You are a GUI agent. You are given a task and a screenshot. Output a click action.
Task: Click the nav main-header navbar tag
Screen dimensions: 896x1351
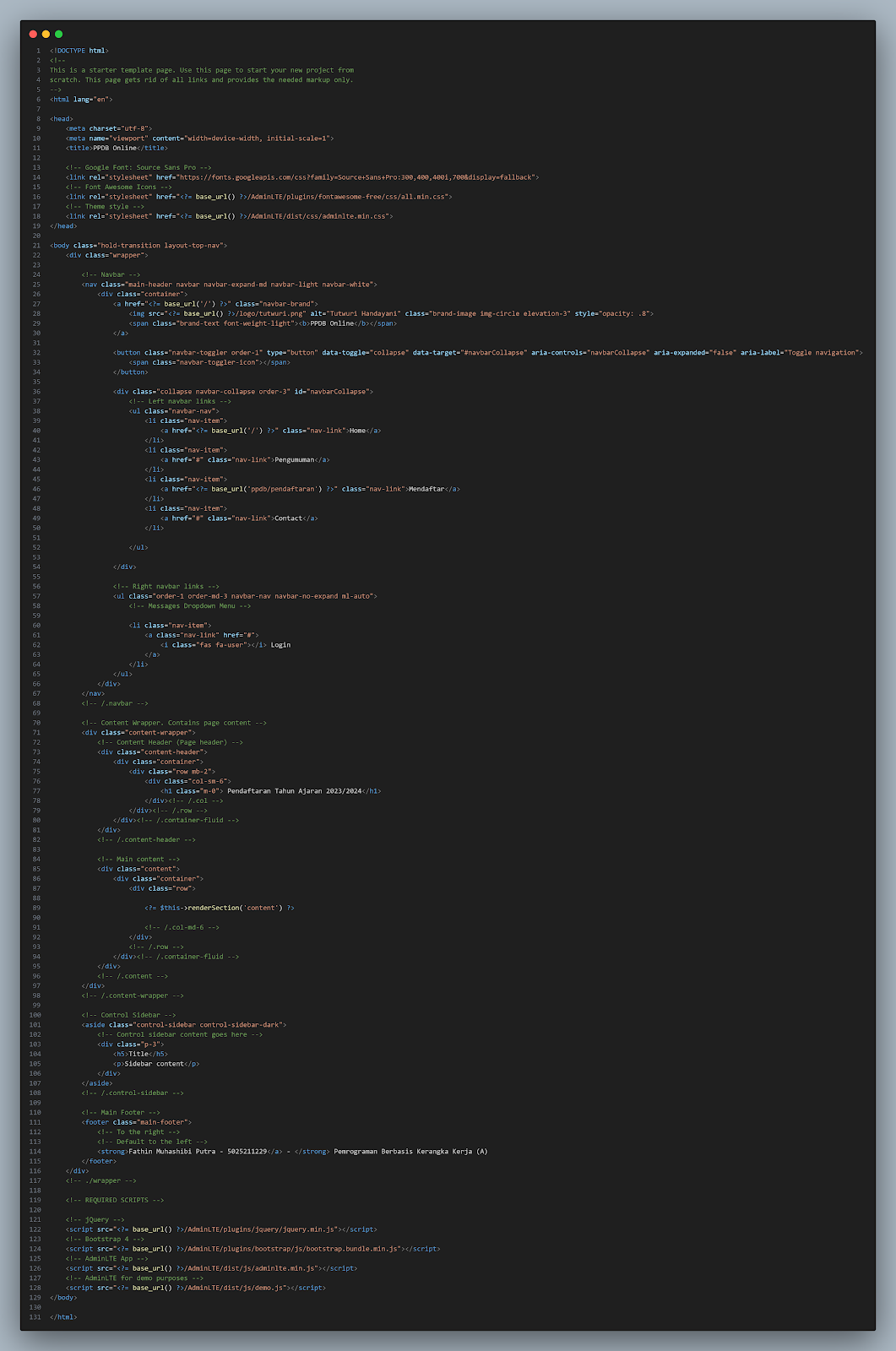230,285
